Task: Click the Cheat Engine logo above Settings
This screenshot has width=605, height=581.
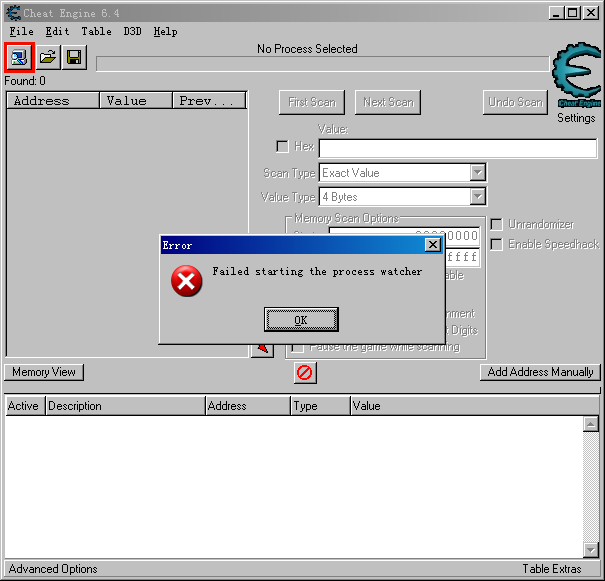Action: point(576,76)
